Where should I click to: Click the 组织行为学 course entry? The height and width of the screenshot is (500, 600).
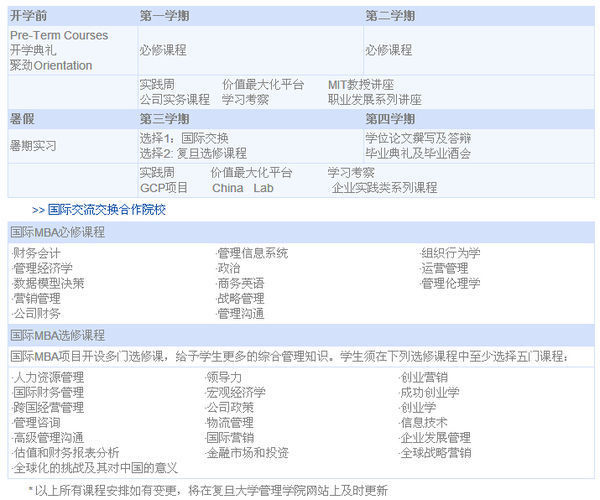click(450, 253)
